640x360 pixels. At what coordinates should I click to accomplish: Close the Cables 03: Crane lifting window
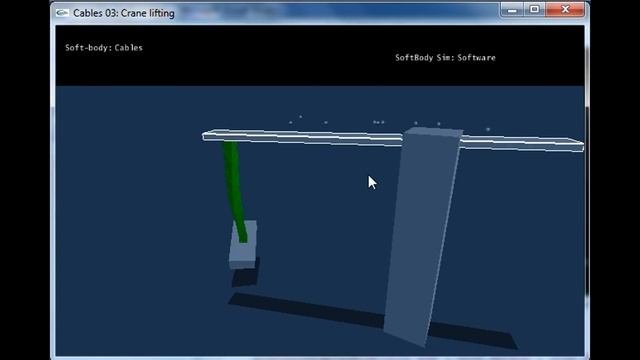[565, 10]
